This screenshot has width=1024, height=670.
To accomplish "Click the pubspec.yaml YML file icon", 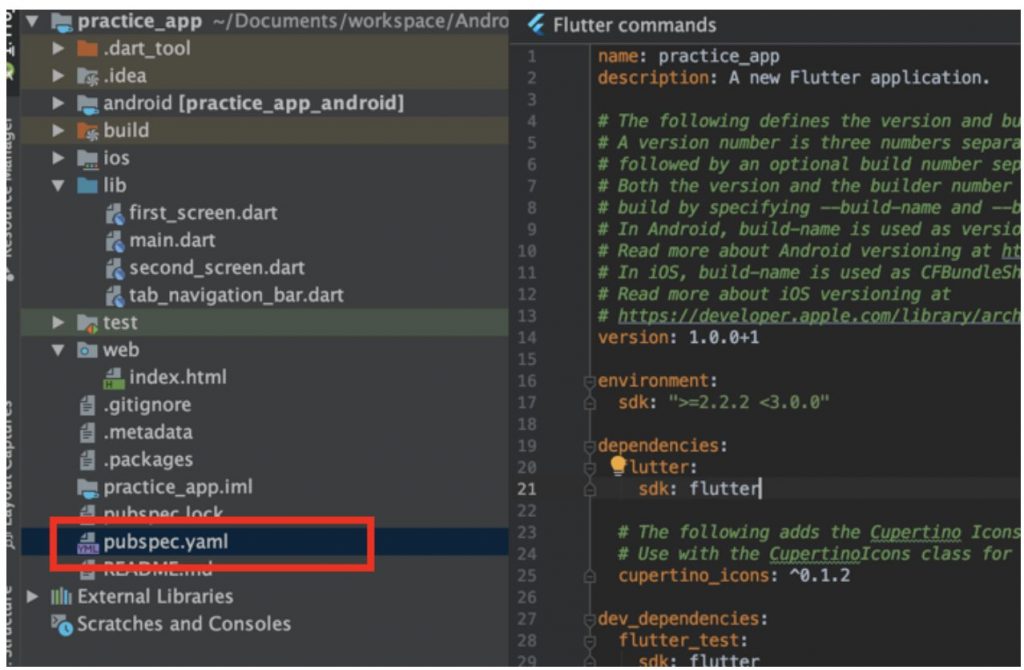I will (x=89, y=542).
